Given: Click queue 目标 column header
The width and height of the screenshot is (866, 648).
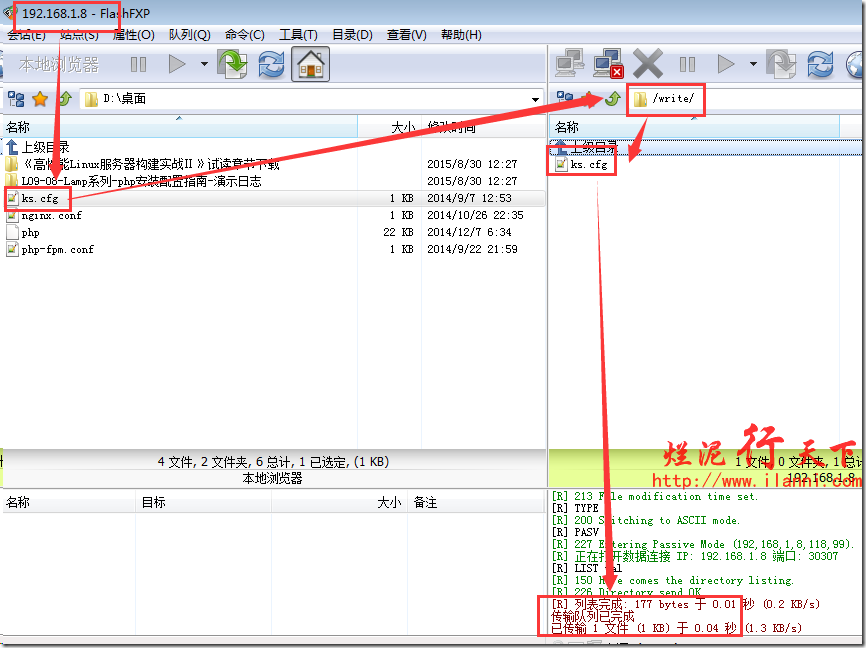Looking at the screenshot, I should click(203, 502).
